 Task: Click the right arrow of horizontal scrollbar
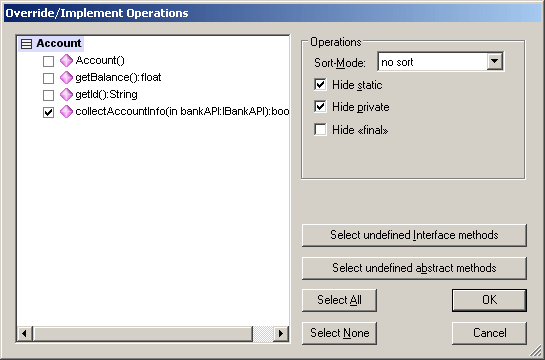281,334
